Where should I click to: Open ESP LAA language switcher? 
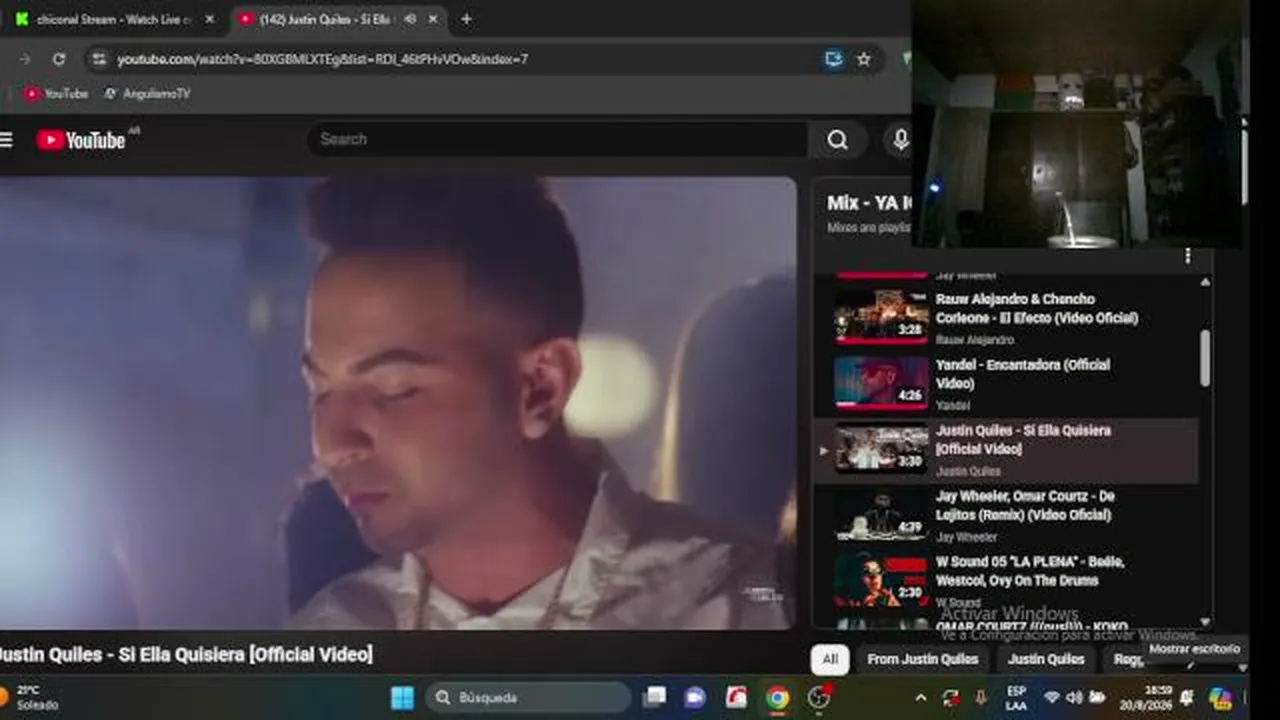point(1016,698)
